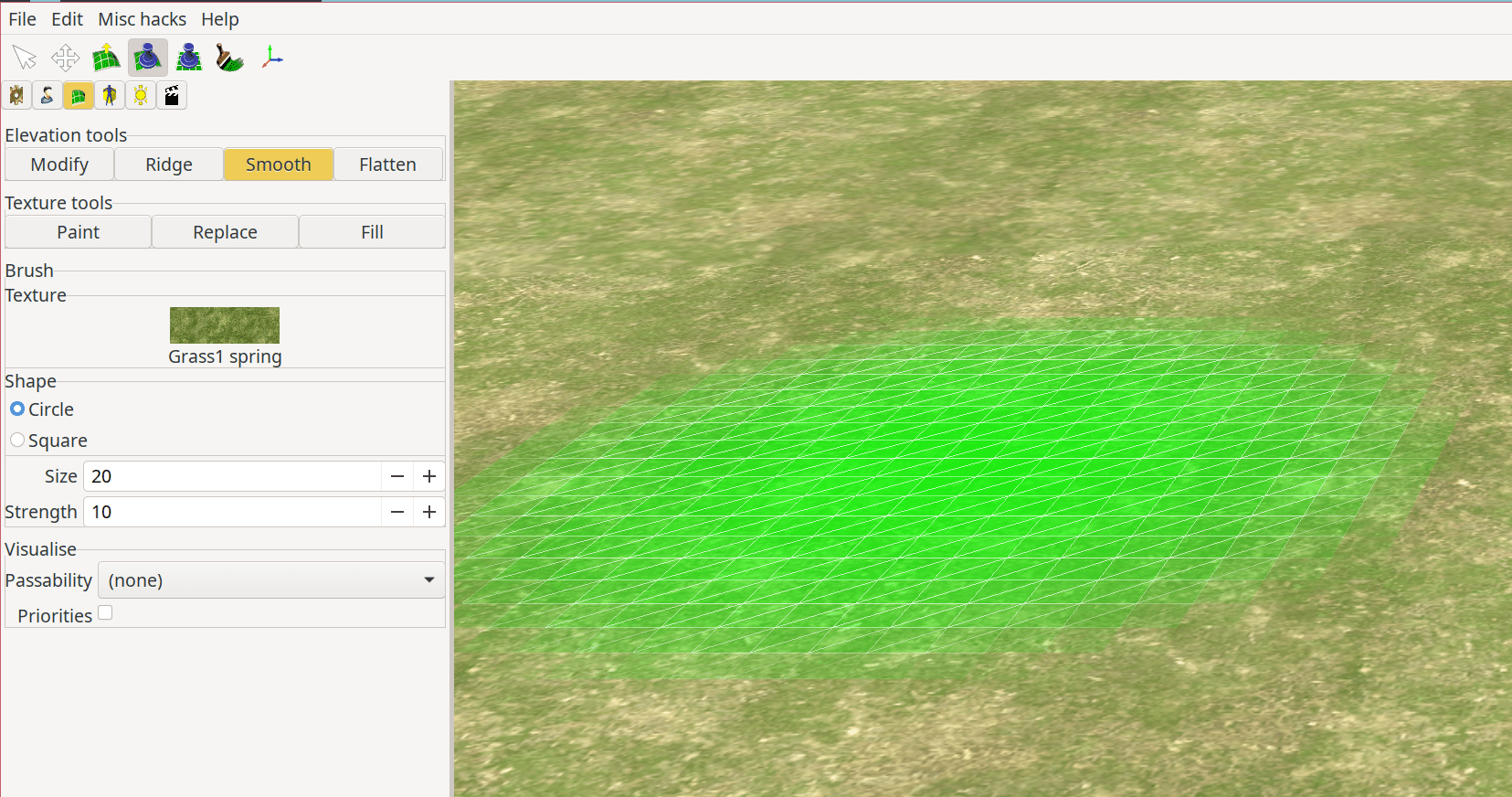The width and height of the screenshot is (1512, 797).
Task: Click the Replace texture button
Action: (225, 232)
